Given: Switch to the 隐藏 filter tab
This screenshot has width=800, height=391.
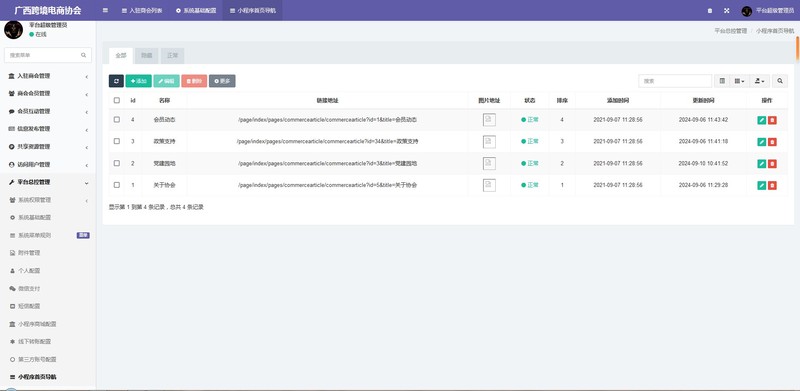Looking at the screenshot, I should pyautogui.click(x=146, y=56).
